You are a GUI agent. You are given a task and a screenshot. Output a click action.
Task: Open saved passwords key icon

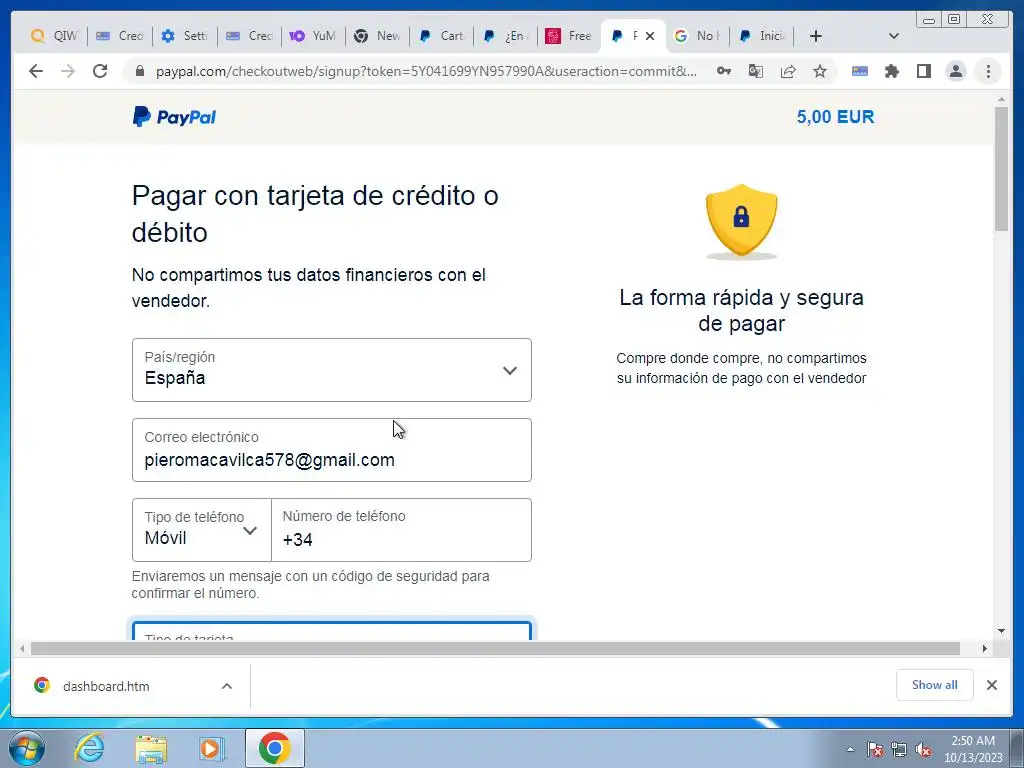[724, 71]
